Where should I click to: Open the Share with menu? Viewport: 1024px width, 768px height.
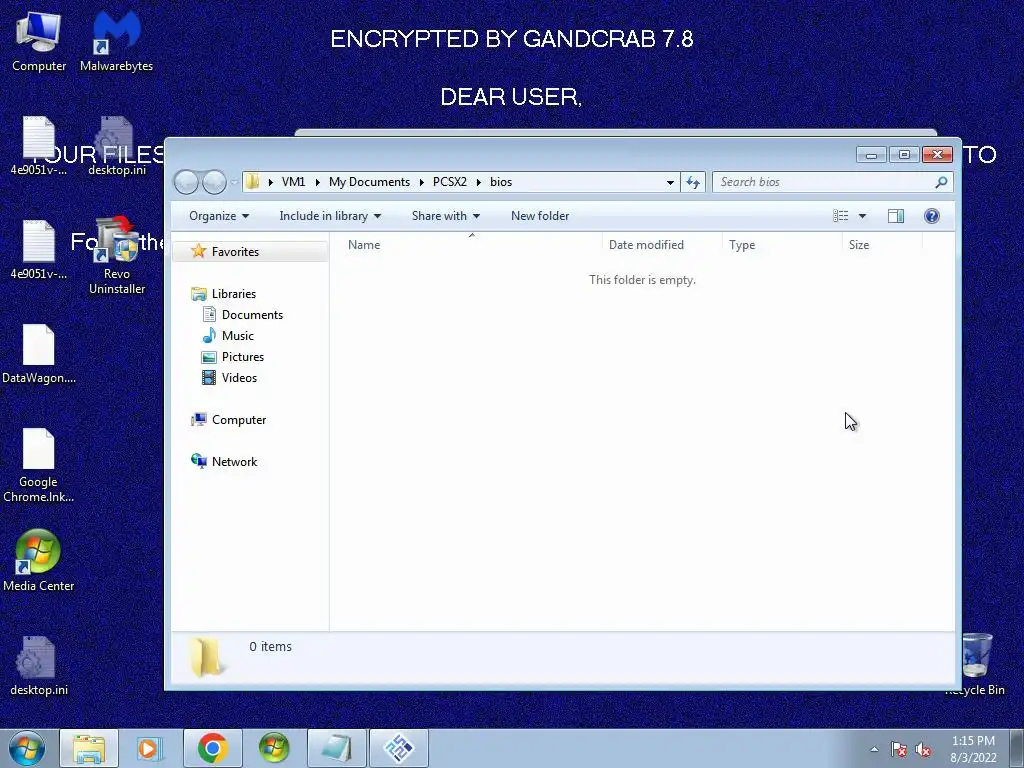tap(445, 216)
